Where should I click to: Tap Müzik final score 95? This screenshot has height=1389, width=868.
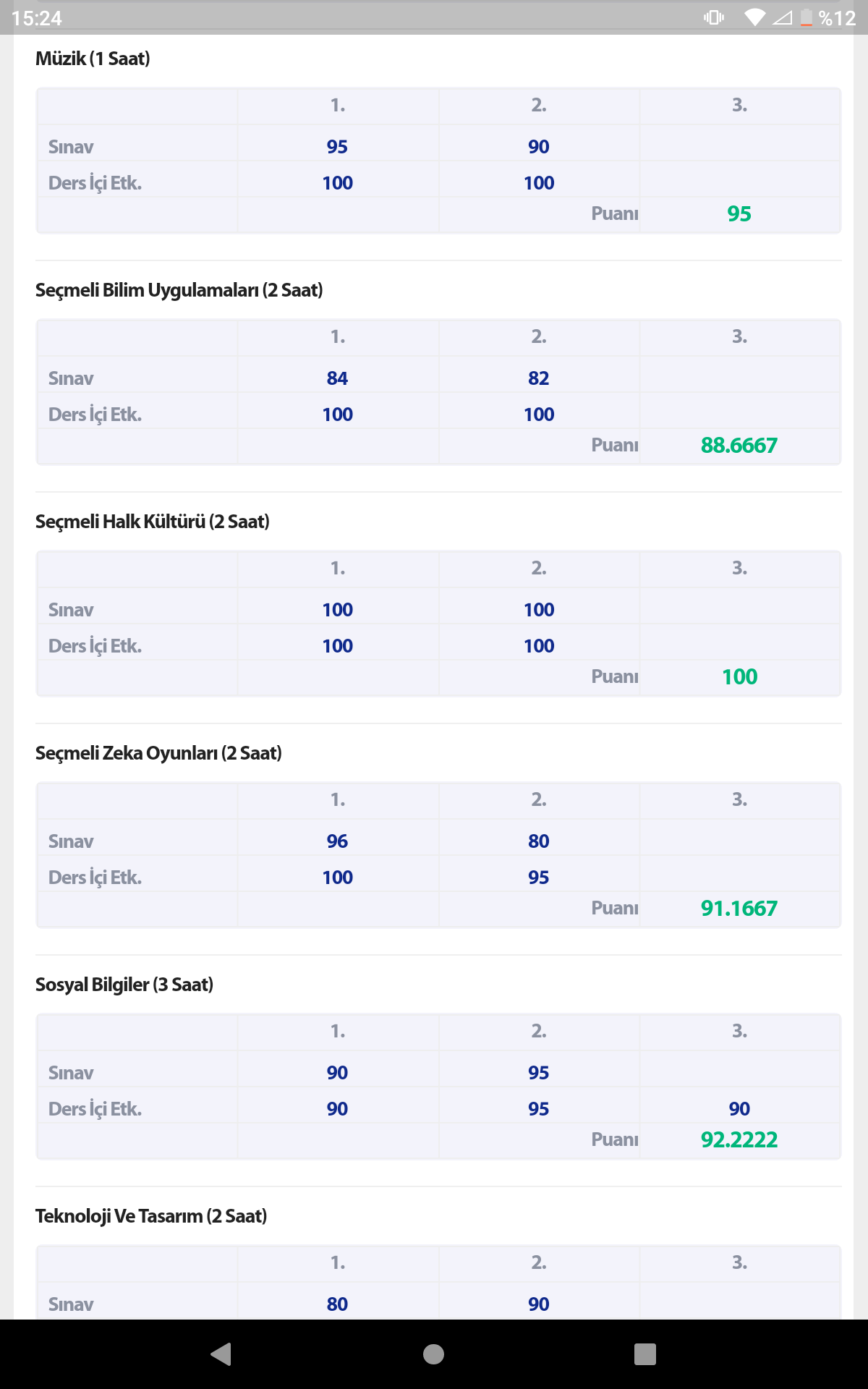(x=739, y=214)
